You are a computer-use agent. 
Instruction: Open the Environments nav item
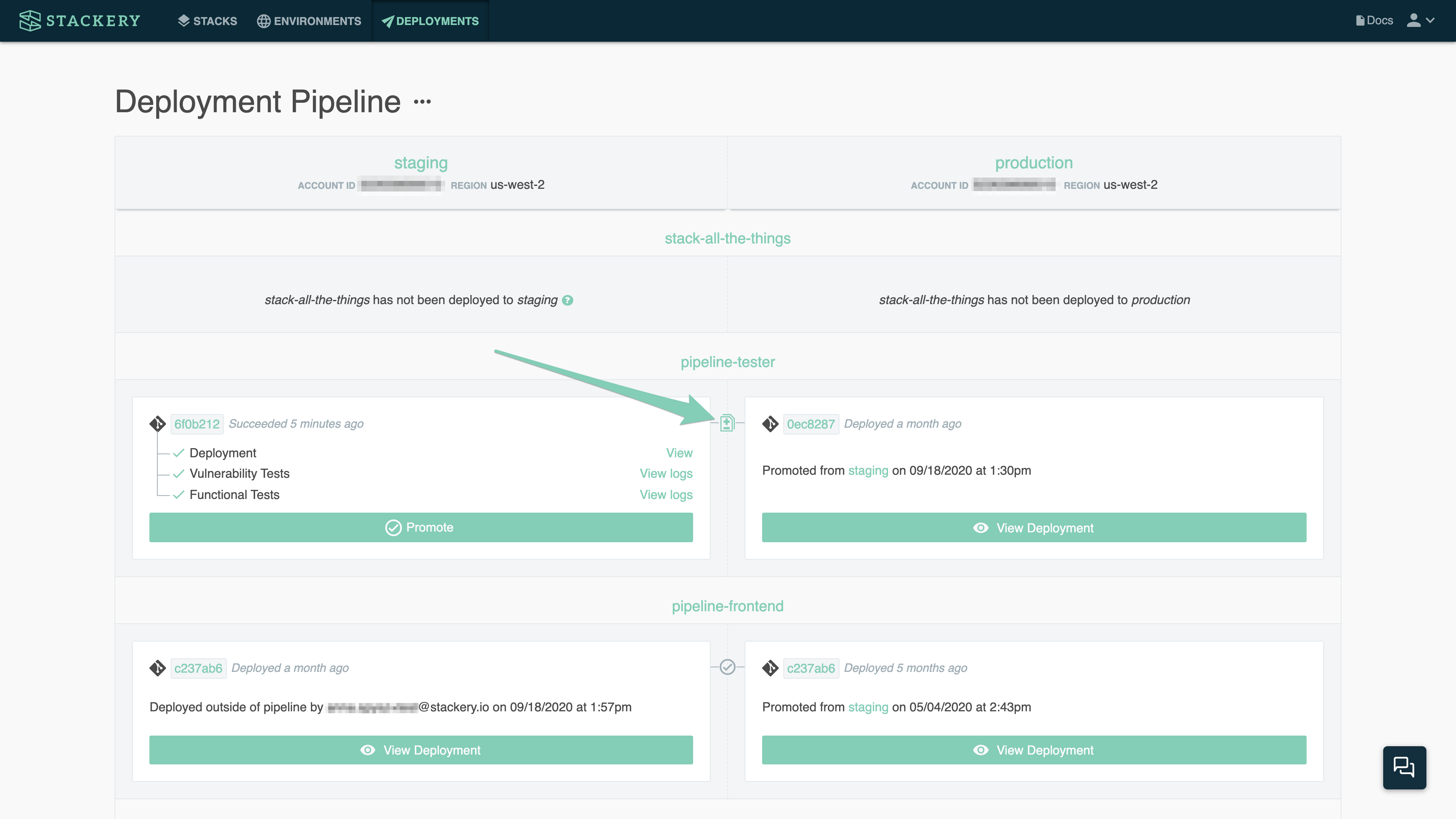click(x=309, y=21)
